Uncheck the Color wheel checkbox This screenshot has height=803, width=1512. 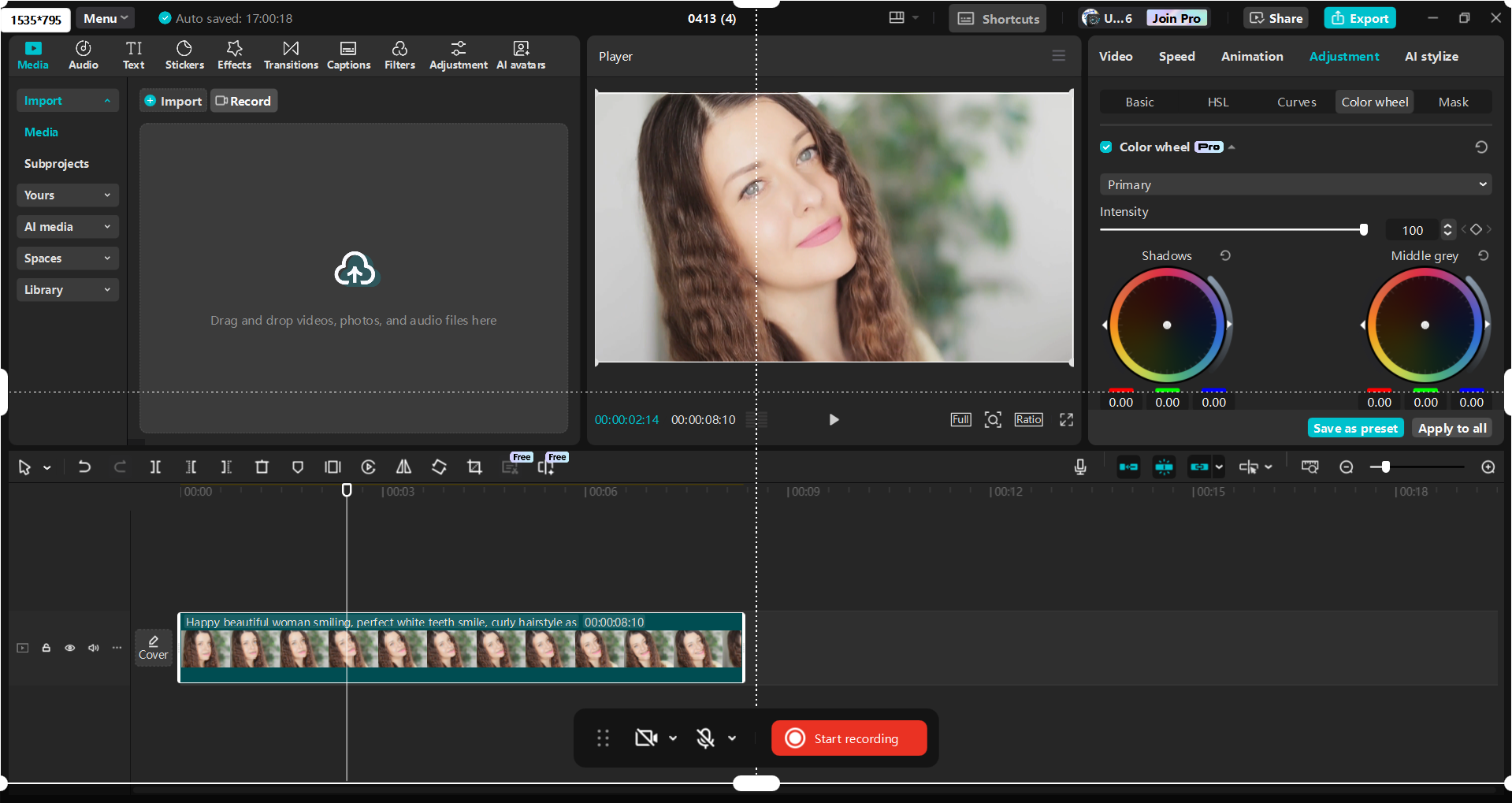point(1105,147)
